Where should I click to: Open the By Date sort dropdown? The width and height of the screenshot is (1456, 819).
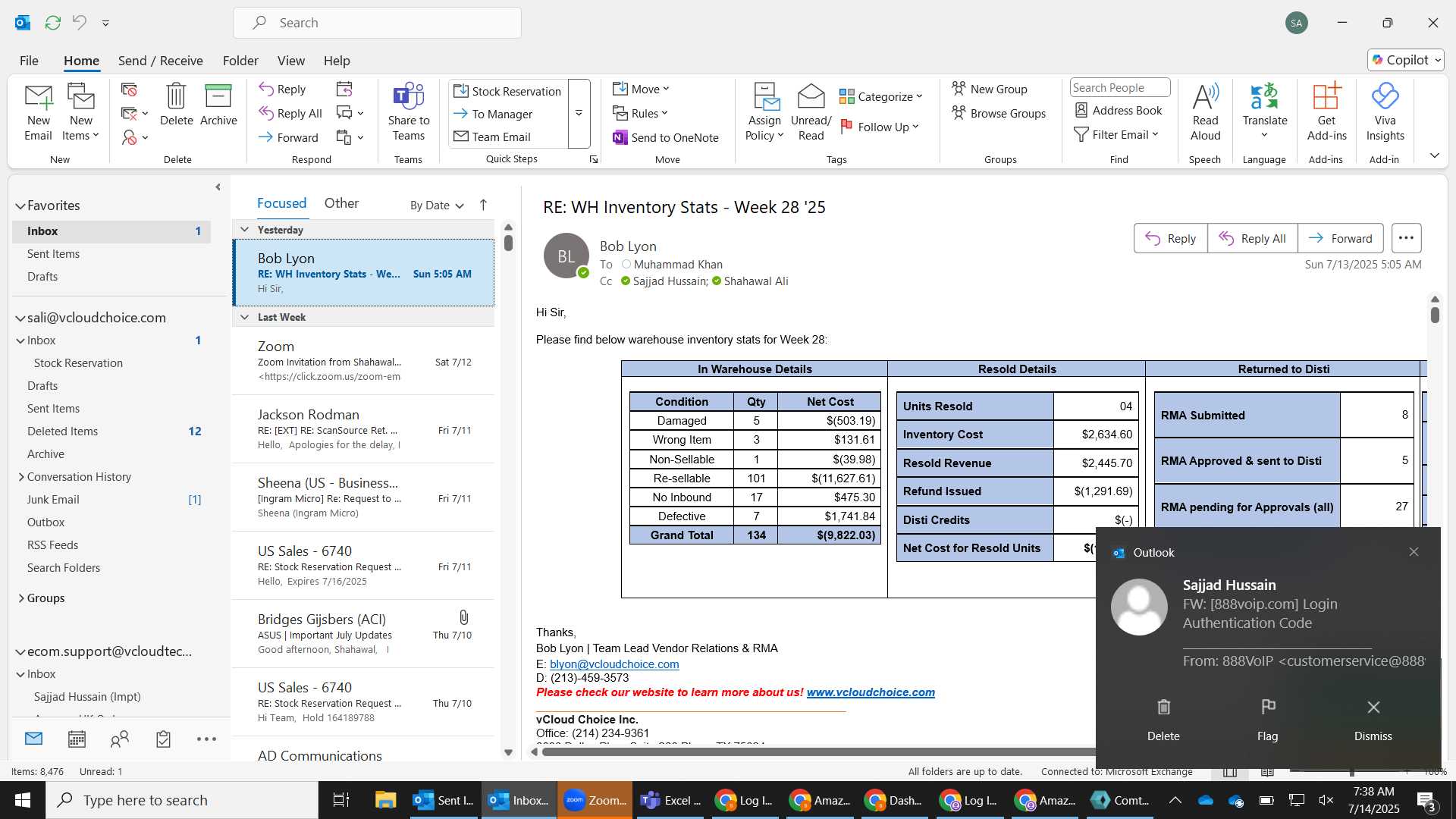(x=437, y=205)
